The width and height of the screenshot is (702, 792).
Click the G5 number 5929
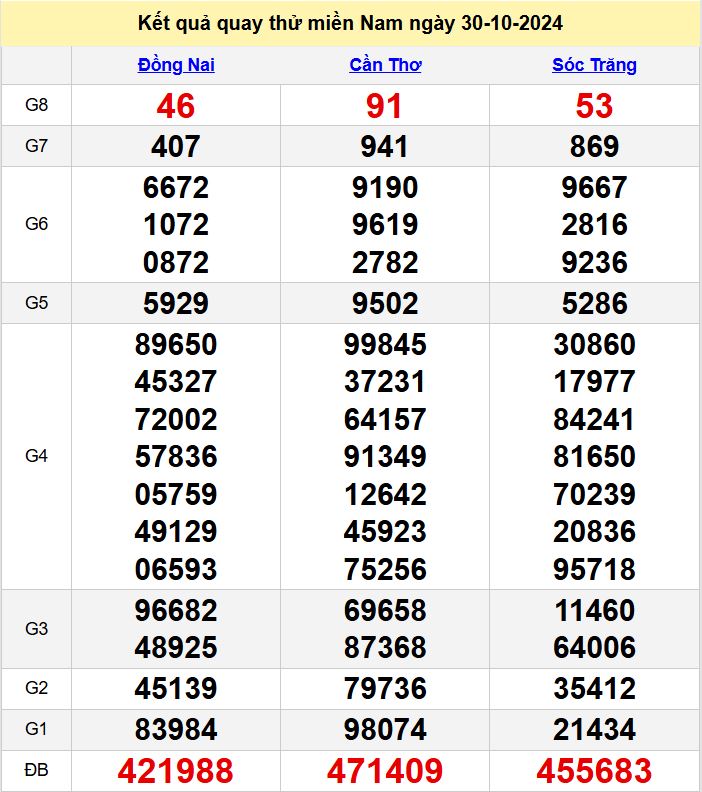176,304
